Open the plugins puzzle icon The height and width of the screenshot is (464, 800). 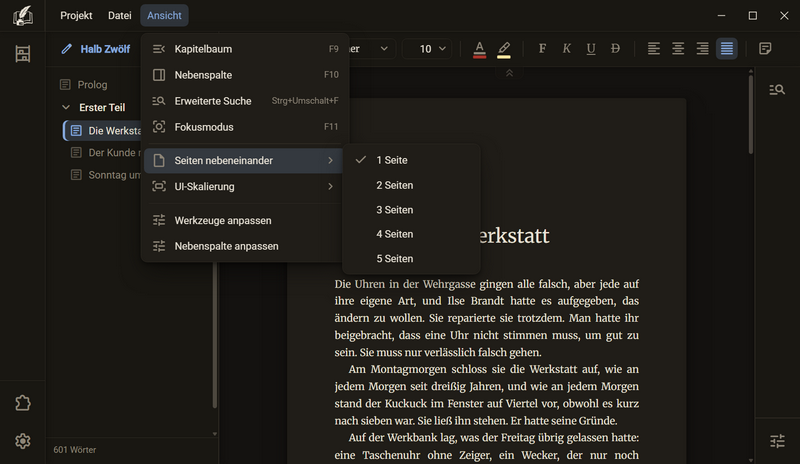point(23,403)
